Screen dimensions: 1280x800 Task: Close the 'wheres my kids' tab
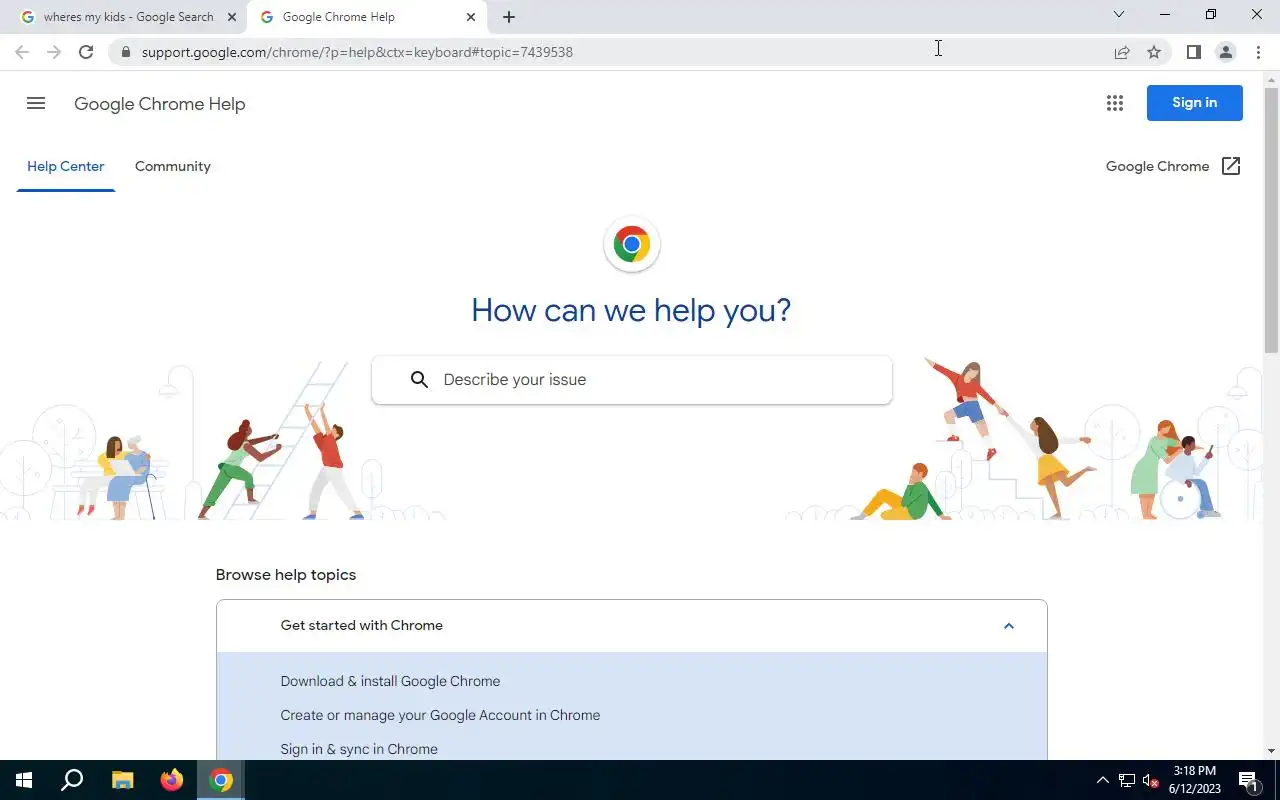click(232, 17)
